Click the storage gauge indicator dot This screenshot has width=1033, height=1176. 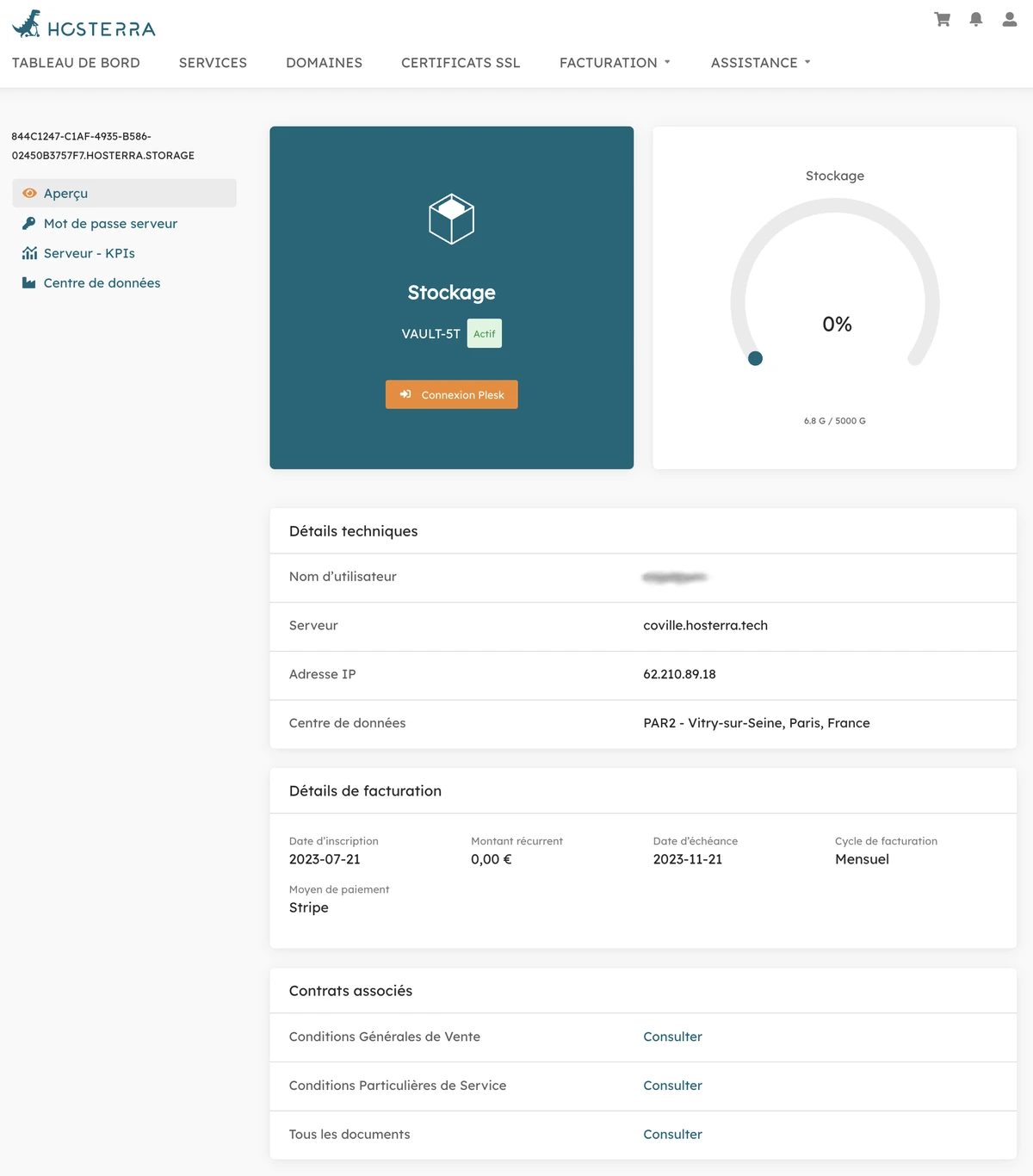point(755,358)
